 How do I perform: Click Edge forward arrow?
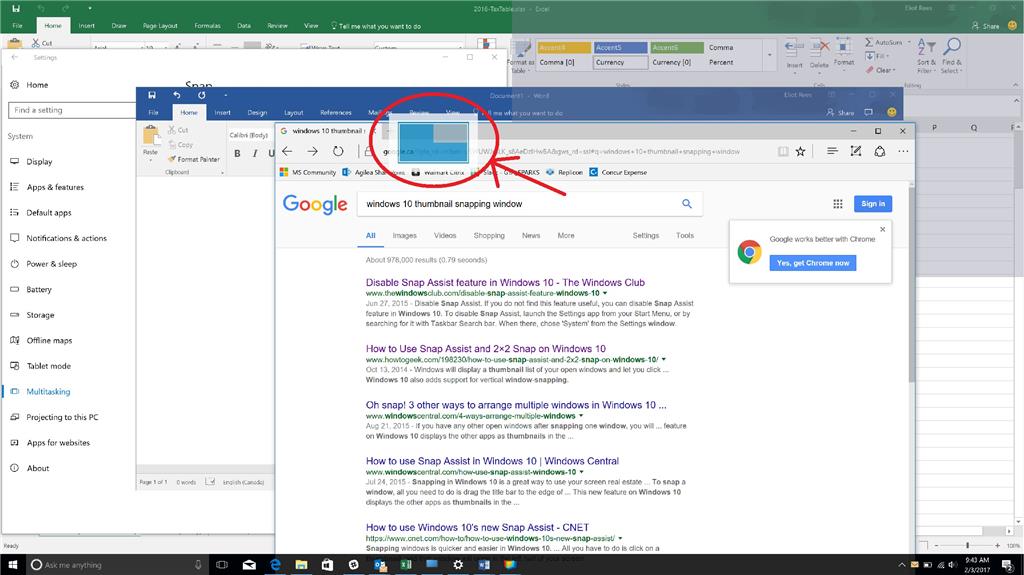pos(312,152)
